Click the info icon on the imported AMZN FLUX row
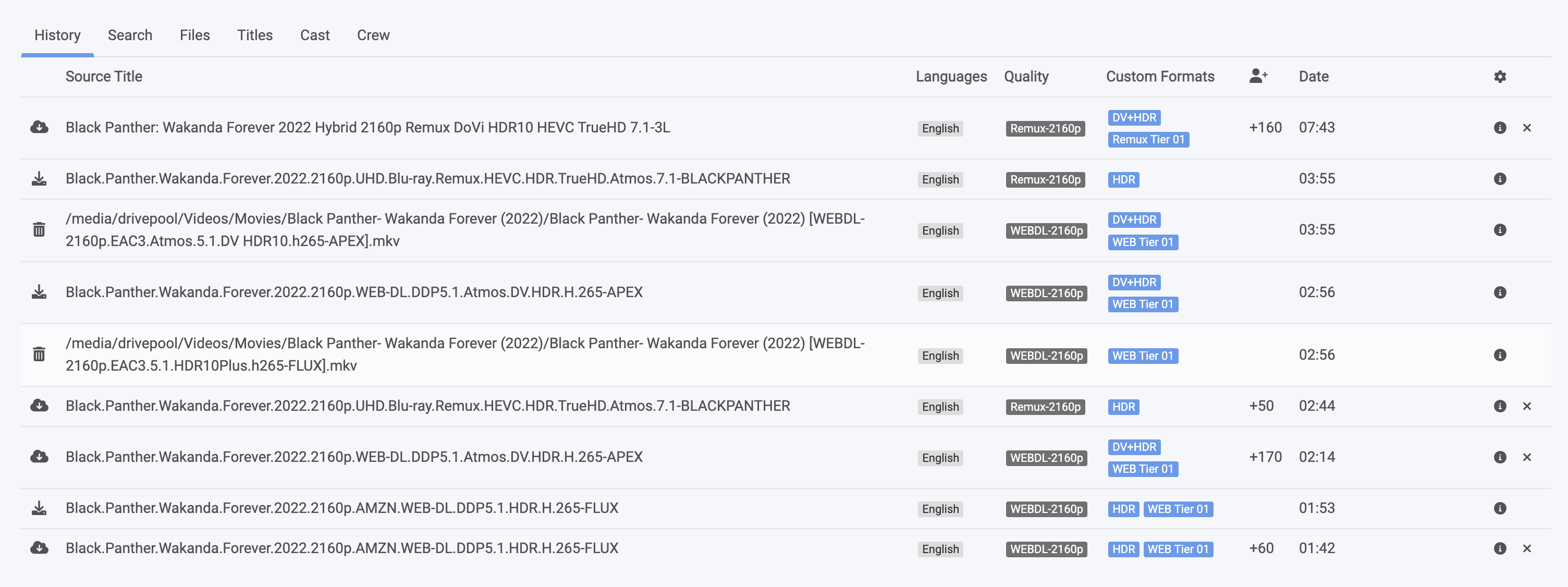Screen dimensions: 1568x587 click(1500, 508)
